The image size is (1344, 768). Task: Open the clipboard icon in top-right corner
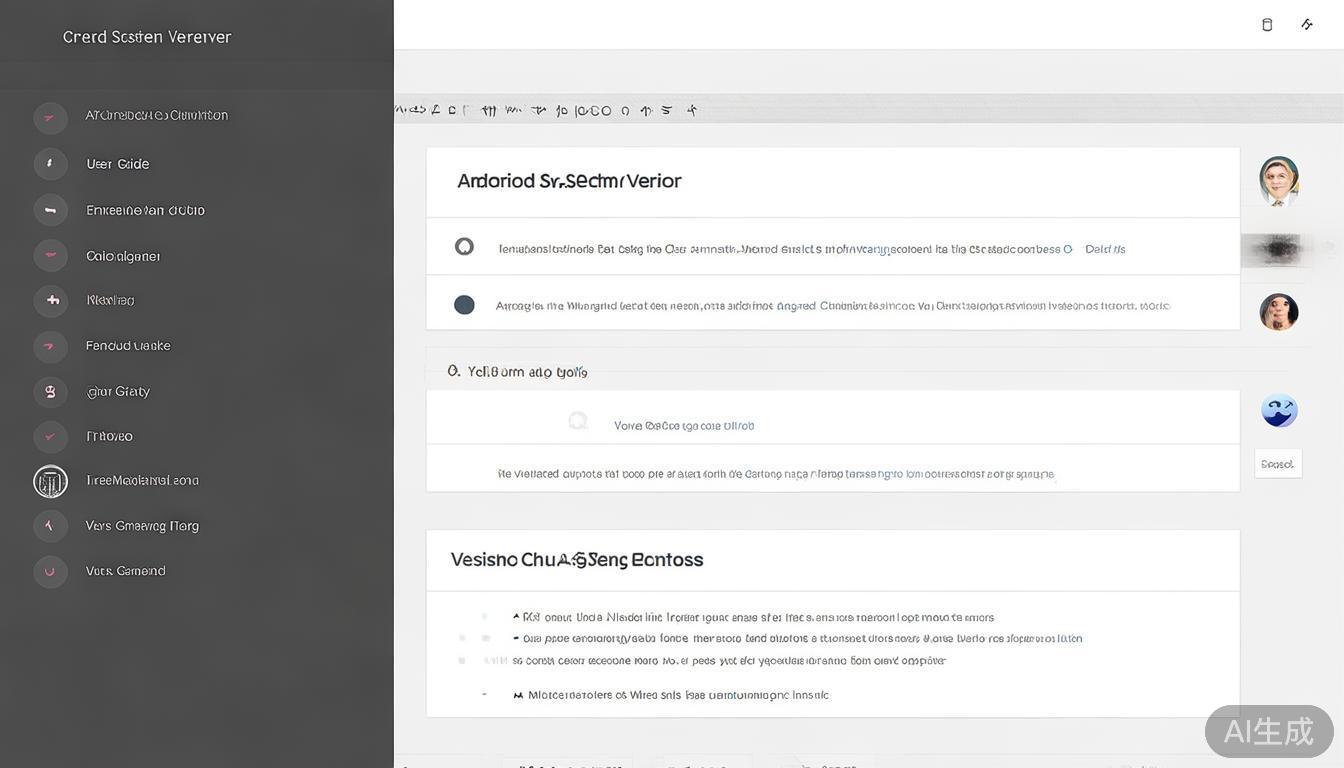coord(1267,25)
